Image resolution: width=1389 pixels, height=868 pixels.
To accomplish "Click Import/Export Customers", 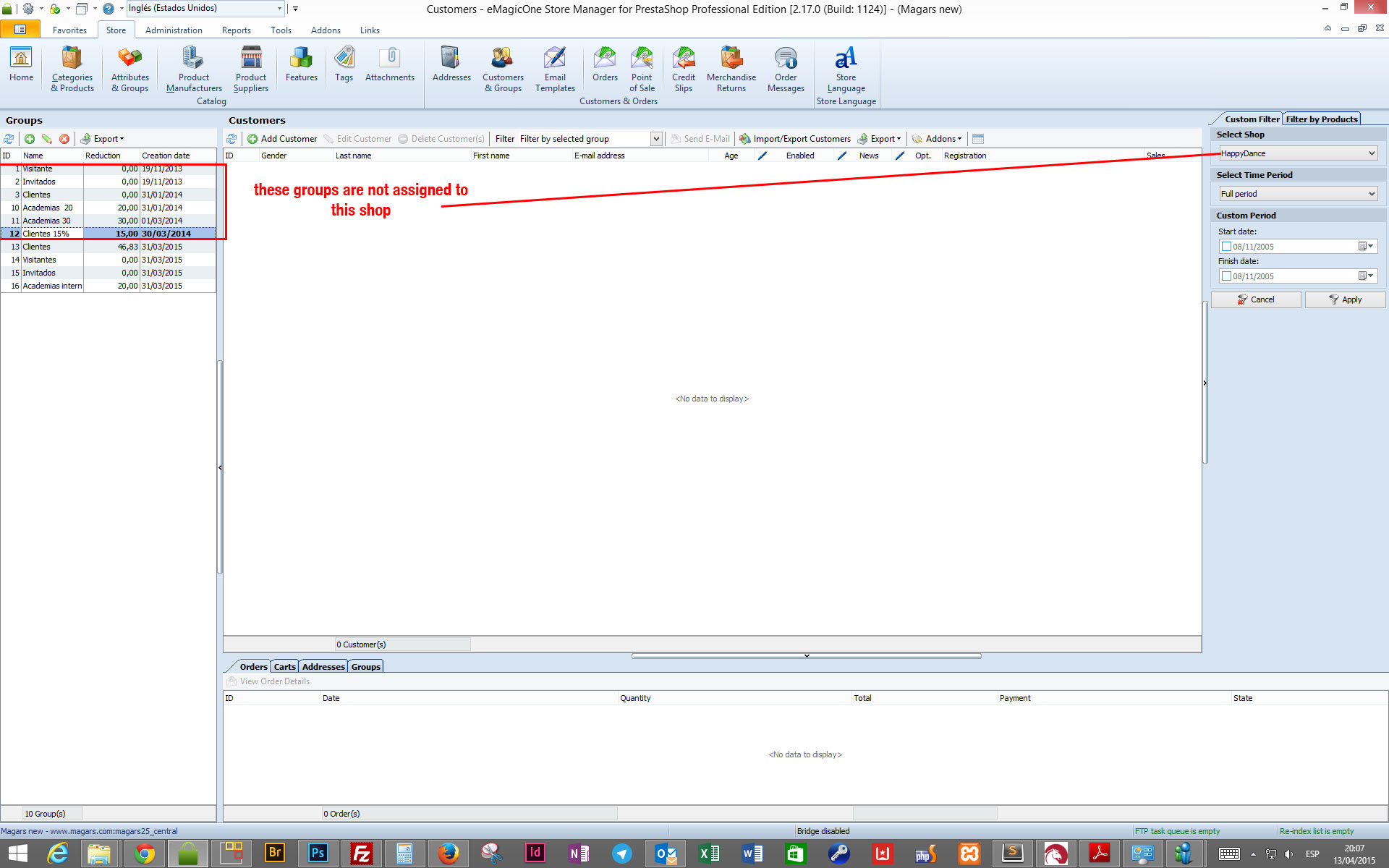I will [x=795, y=139].
